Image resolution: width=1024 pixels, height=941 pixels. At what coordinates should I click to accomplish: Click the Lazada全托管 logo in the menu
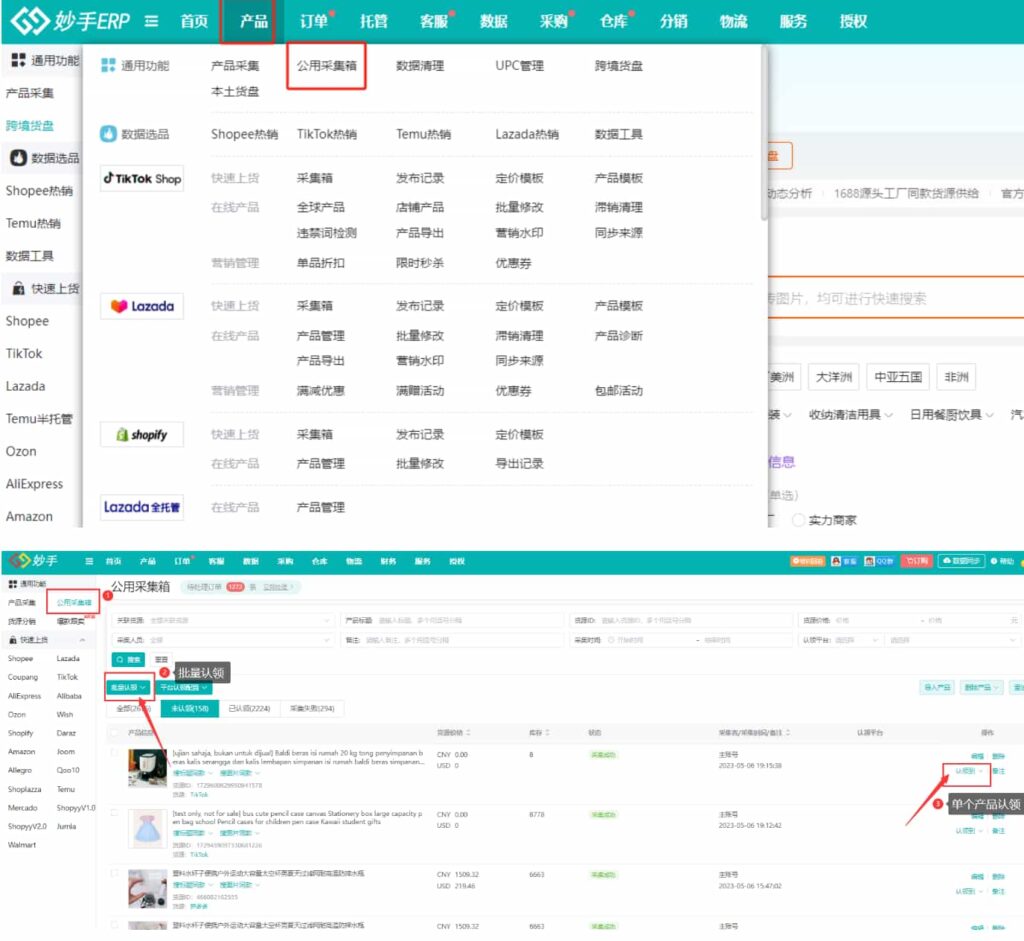tap(141, 508)
